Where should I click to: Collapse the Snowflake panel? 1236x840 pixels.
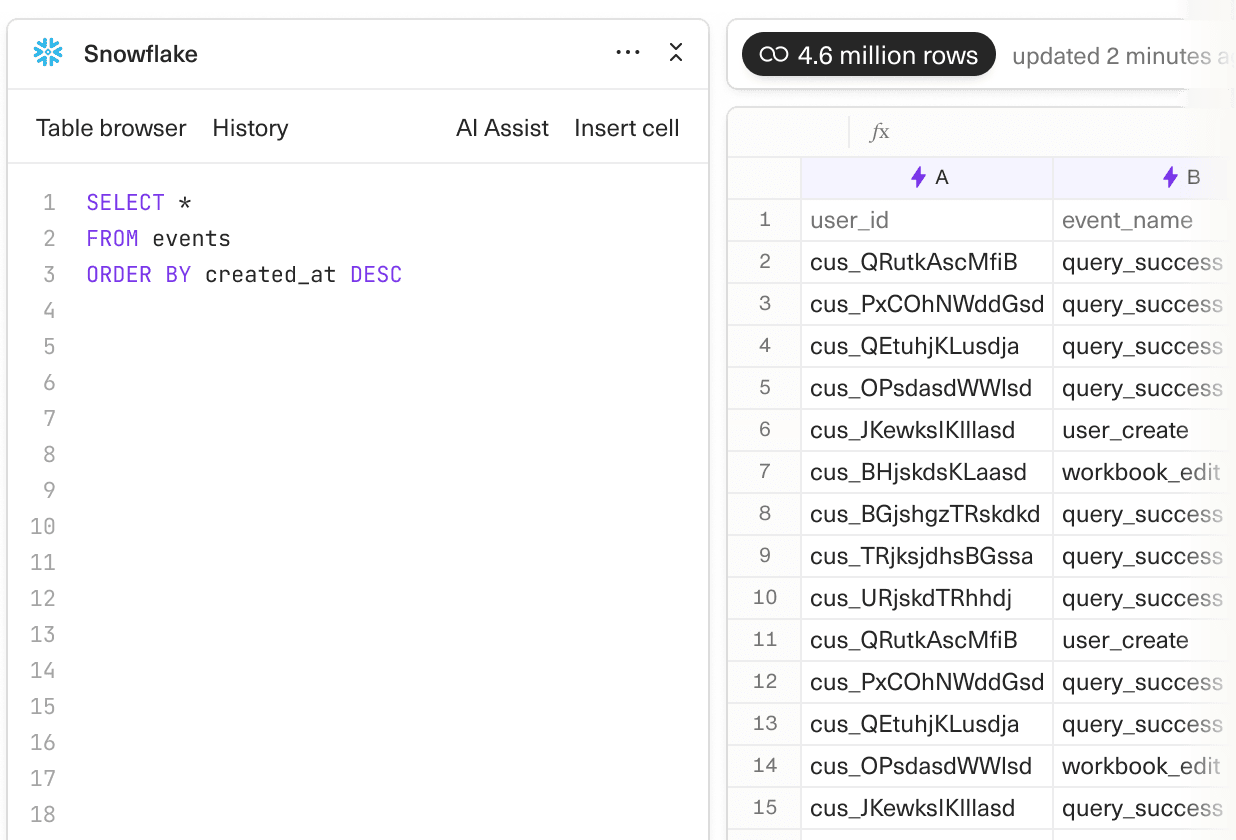coord(676,54)
